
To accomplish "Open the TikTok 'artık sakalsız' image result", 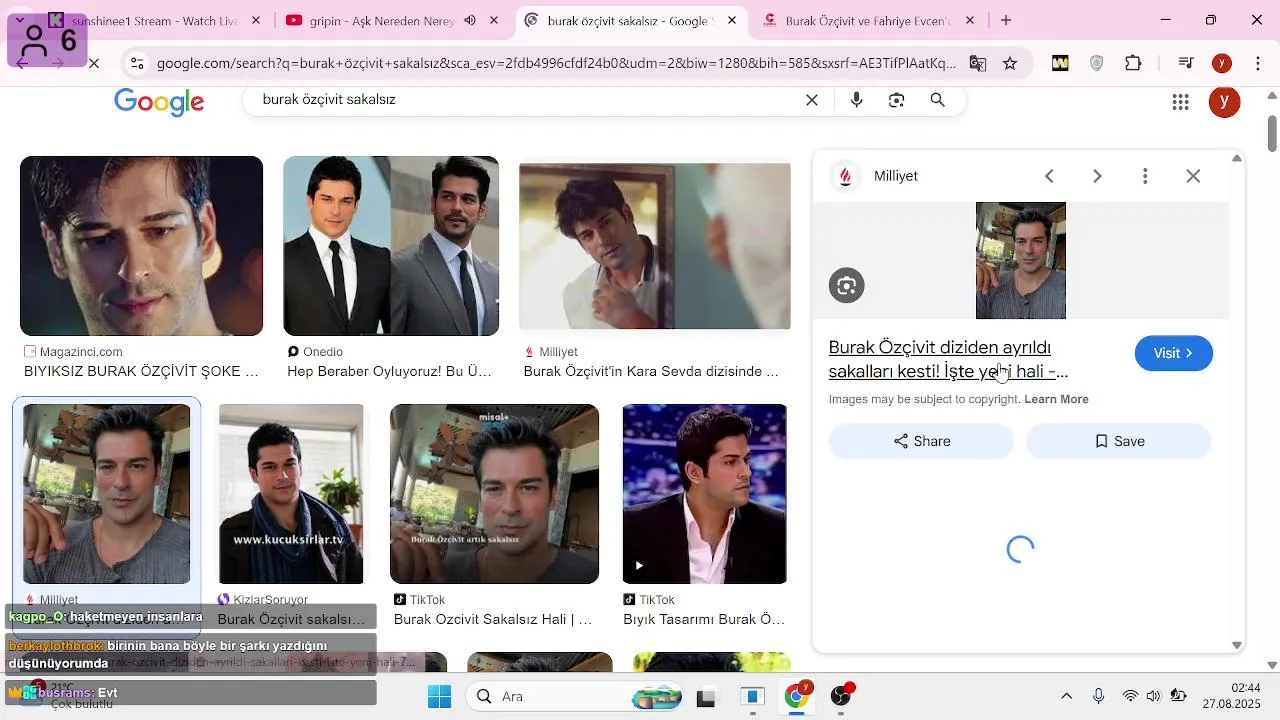I will (x=494, y=494).
